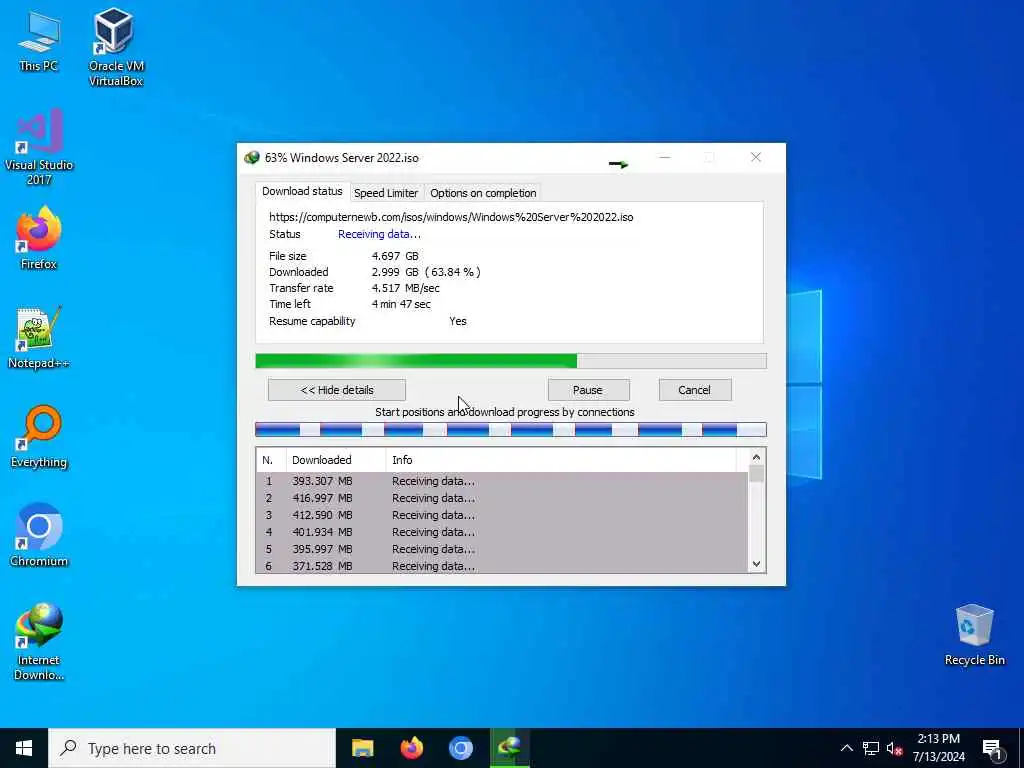
Task: Click the IDM icon in the dialog title bar
Action: pyautogui.click(x=251, y=157)
